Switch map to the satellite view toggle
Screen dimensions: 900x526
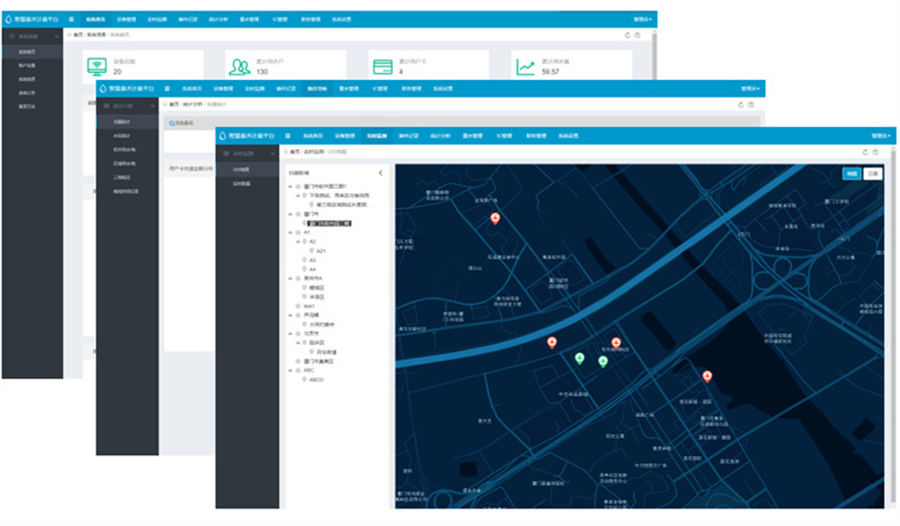tap(872, 173)
